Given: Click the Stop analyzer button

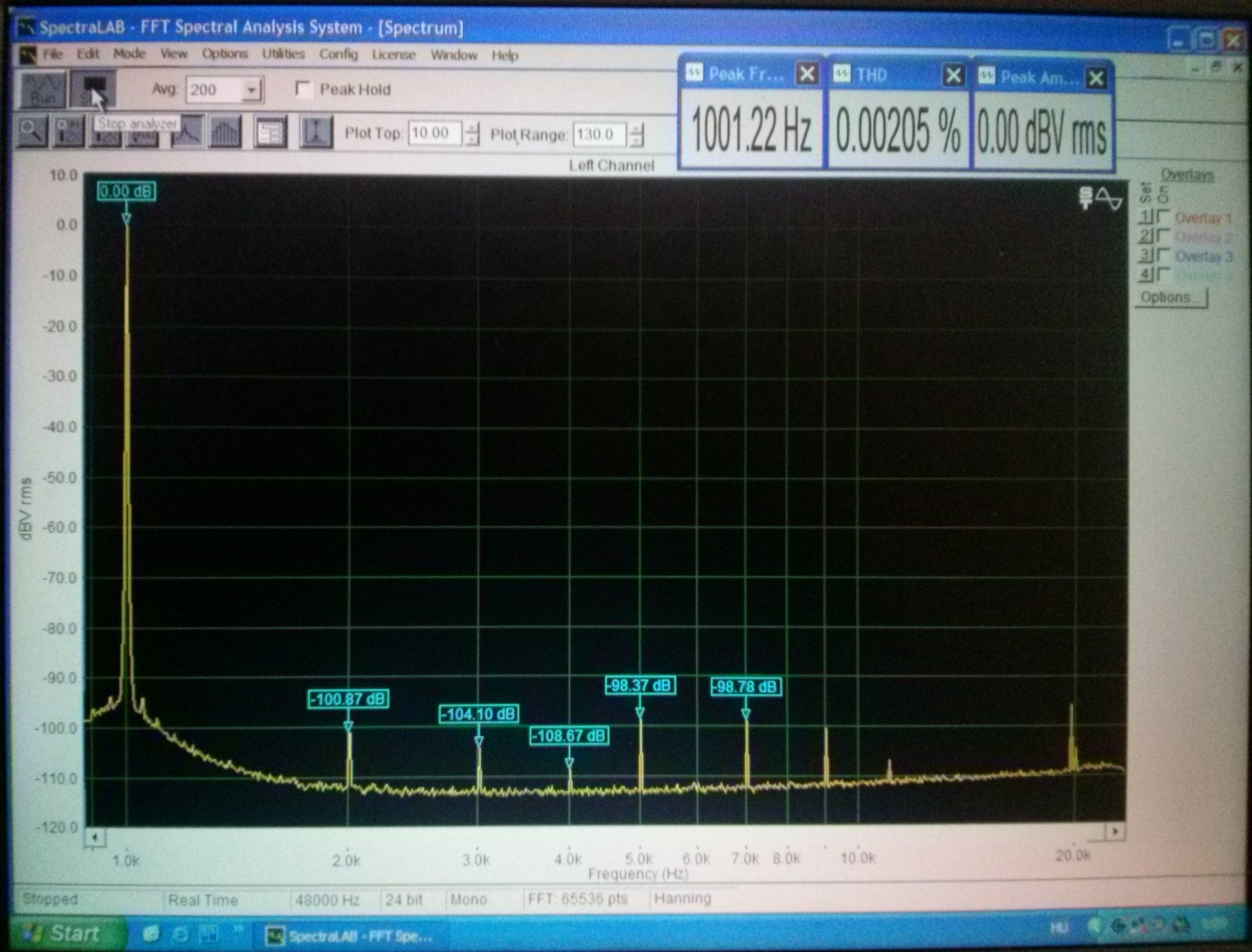Looking at the screenshot, I should [93, 89].
